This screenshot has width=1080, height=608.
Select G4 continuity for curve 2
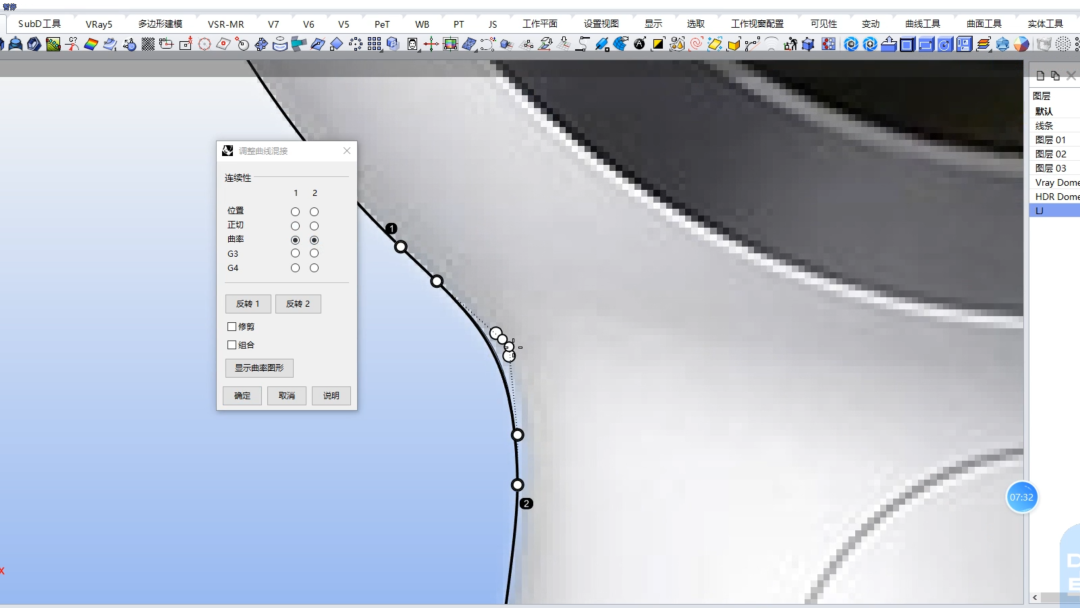[314, 268]
